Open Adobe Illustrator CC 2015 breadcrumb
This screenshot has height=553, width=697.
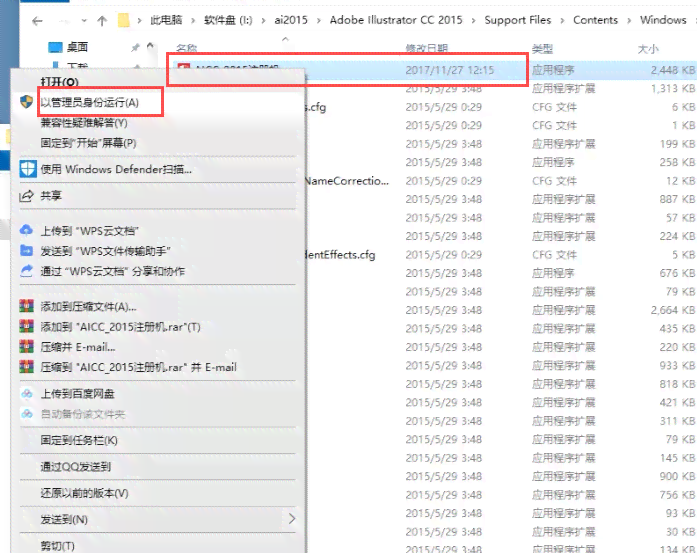[x=396, y=20]
